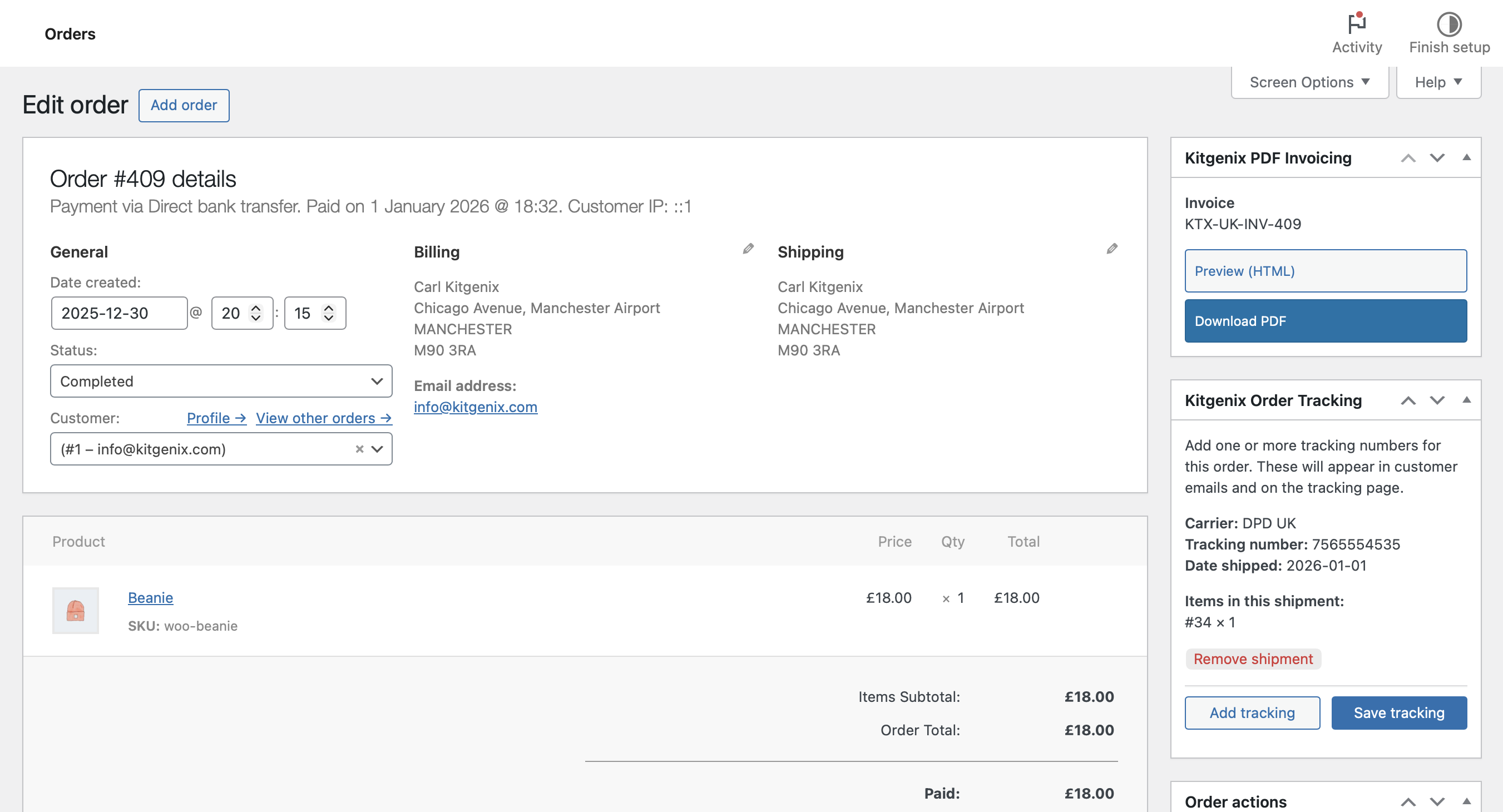Move the Kitgenix Order Tracking panel up
The image size is (1503, 812).
coord(1409,401)
